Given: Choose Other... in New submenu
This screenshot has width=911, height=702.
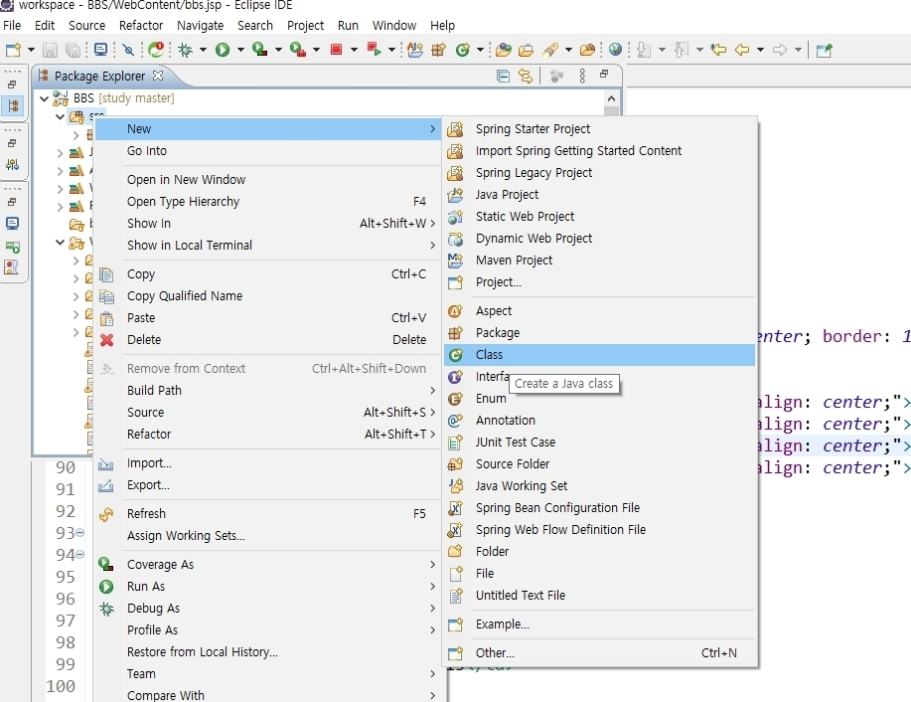Looking at the screenshot, I should [599, 653].
